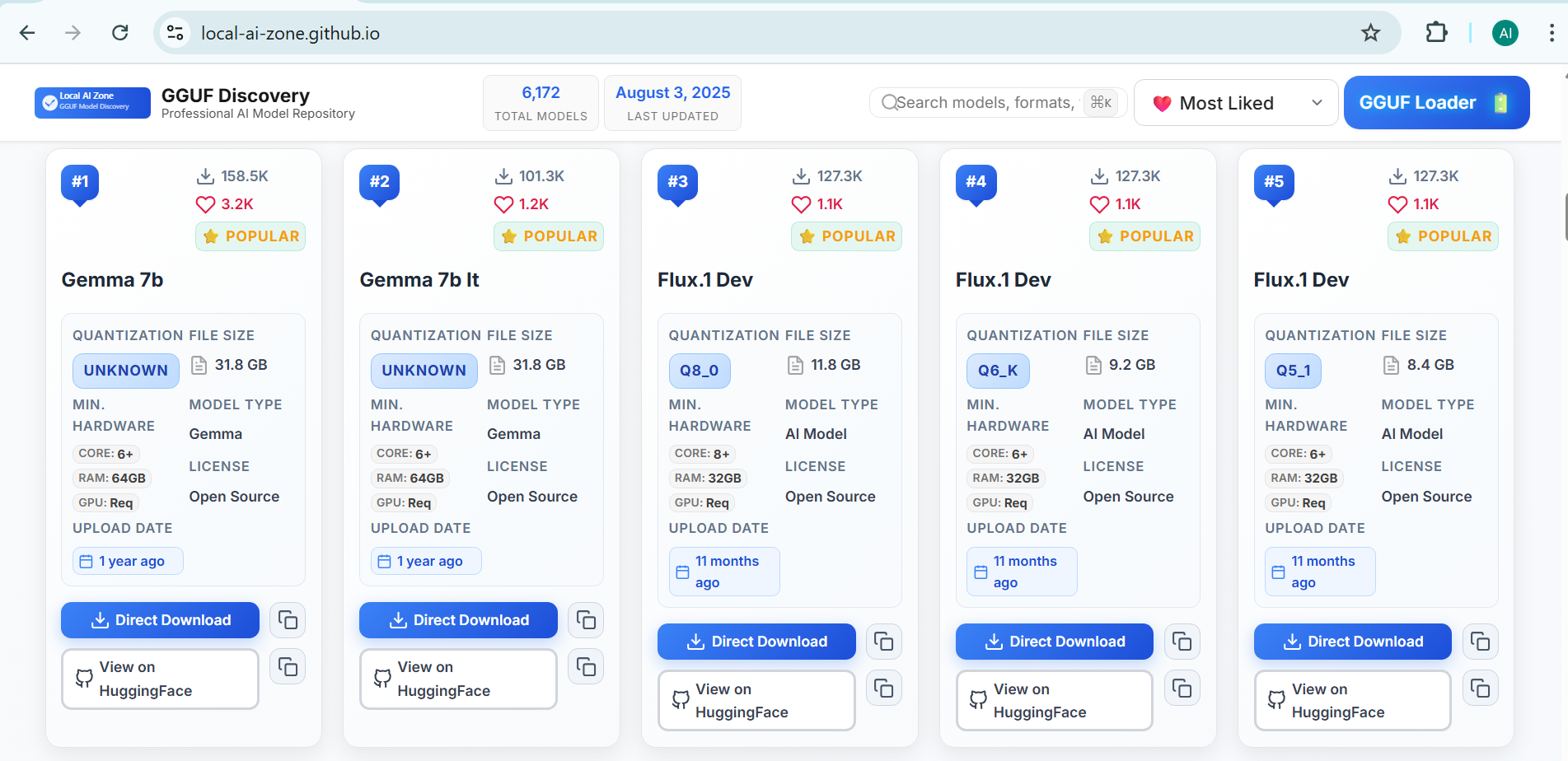Click the #4 rank badge
The image size is (1568, 761).
(x=976, y=183)
